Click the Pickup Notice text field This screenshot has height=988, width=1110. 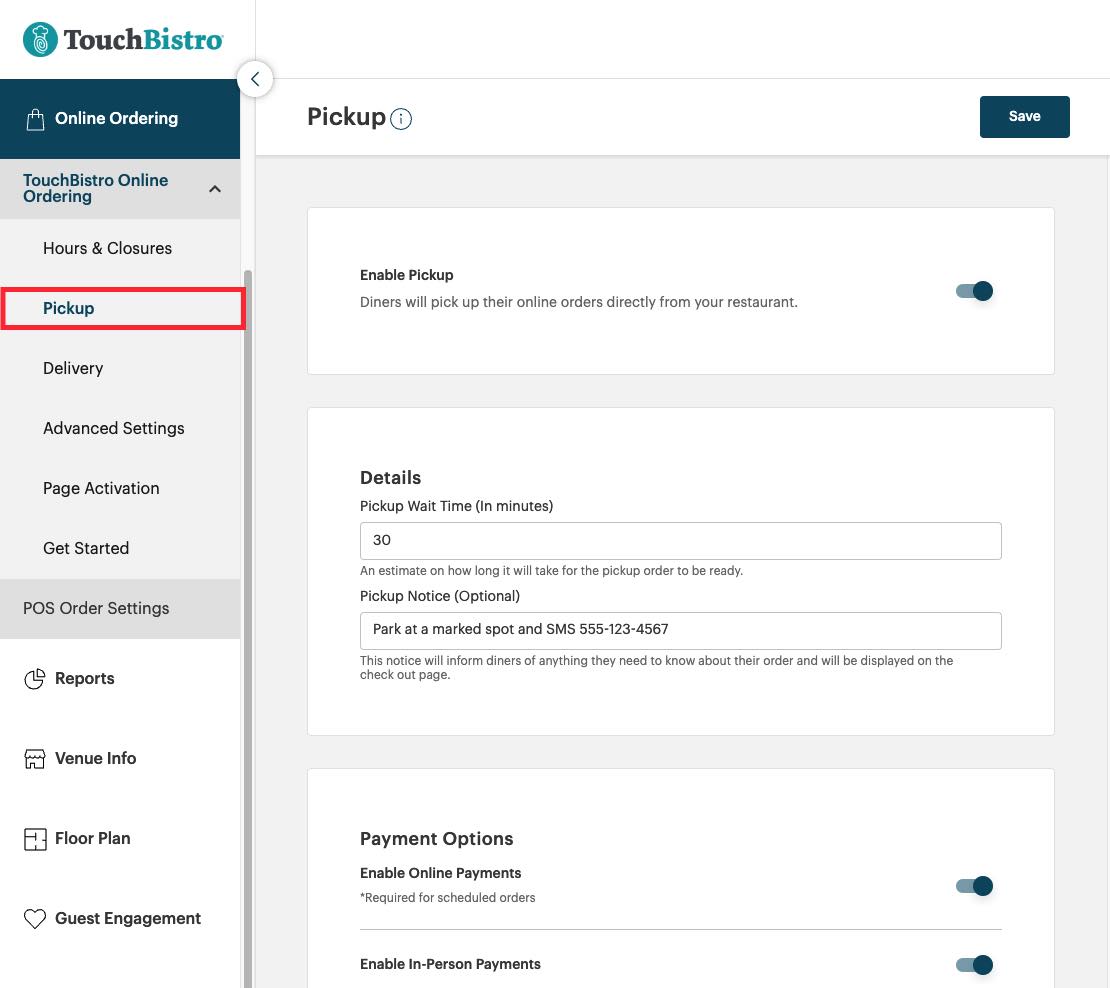(680, 630)
